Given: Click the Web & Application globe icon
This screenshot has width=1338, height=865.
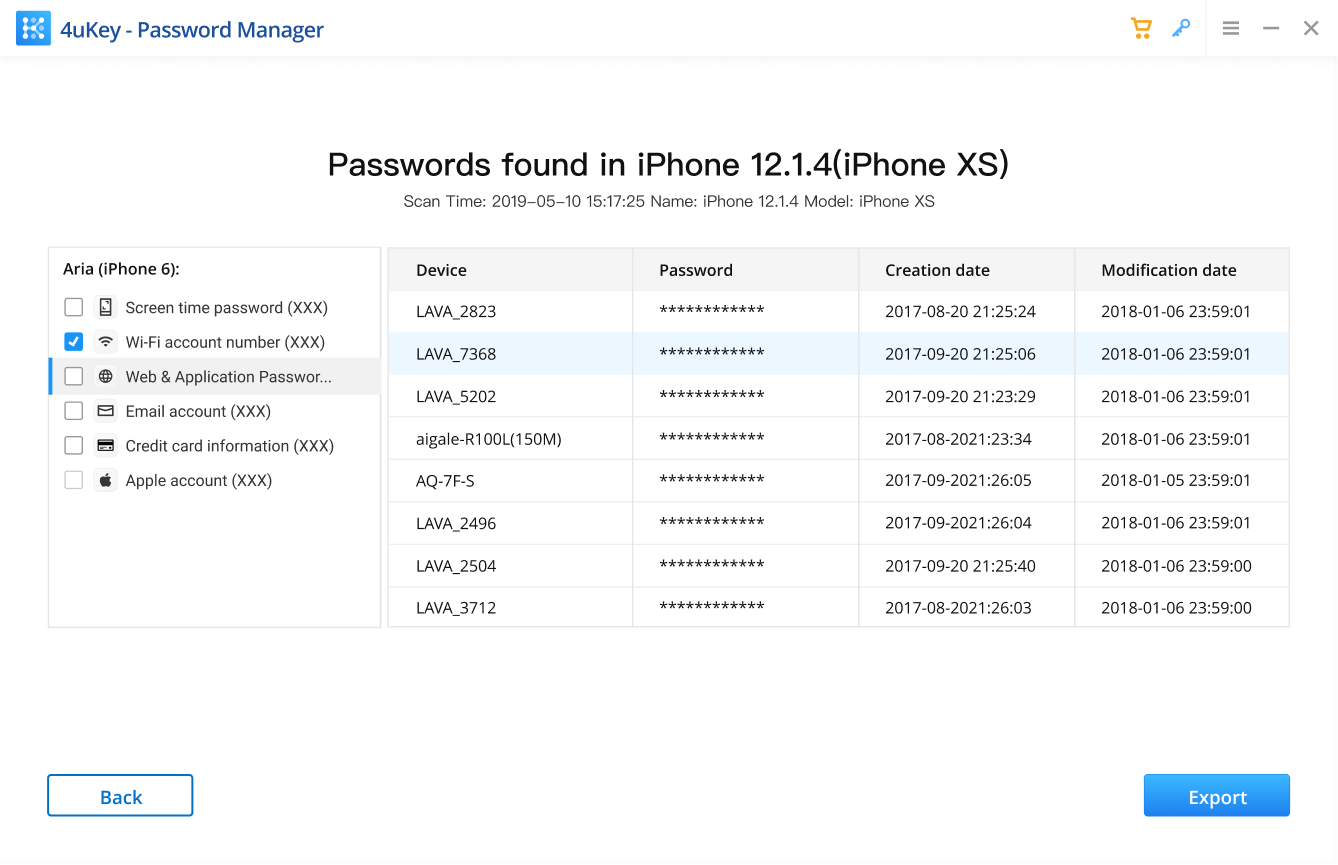Looking at the screenshot, I should click(105, 377).
